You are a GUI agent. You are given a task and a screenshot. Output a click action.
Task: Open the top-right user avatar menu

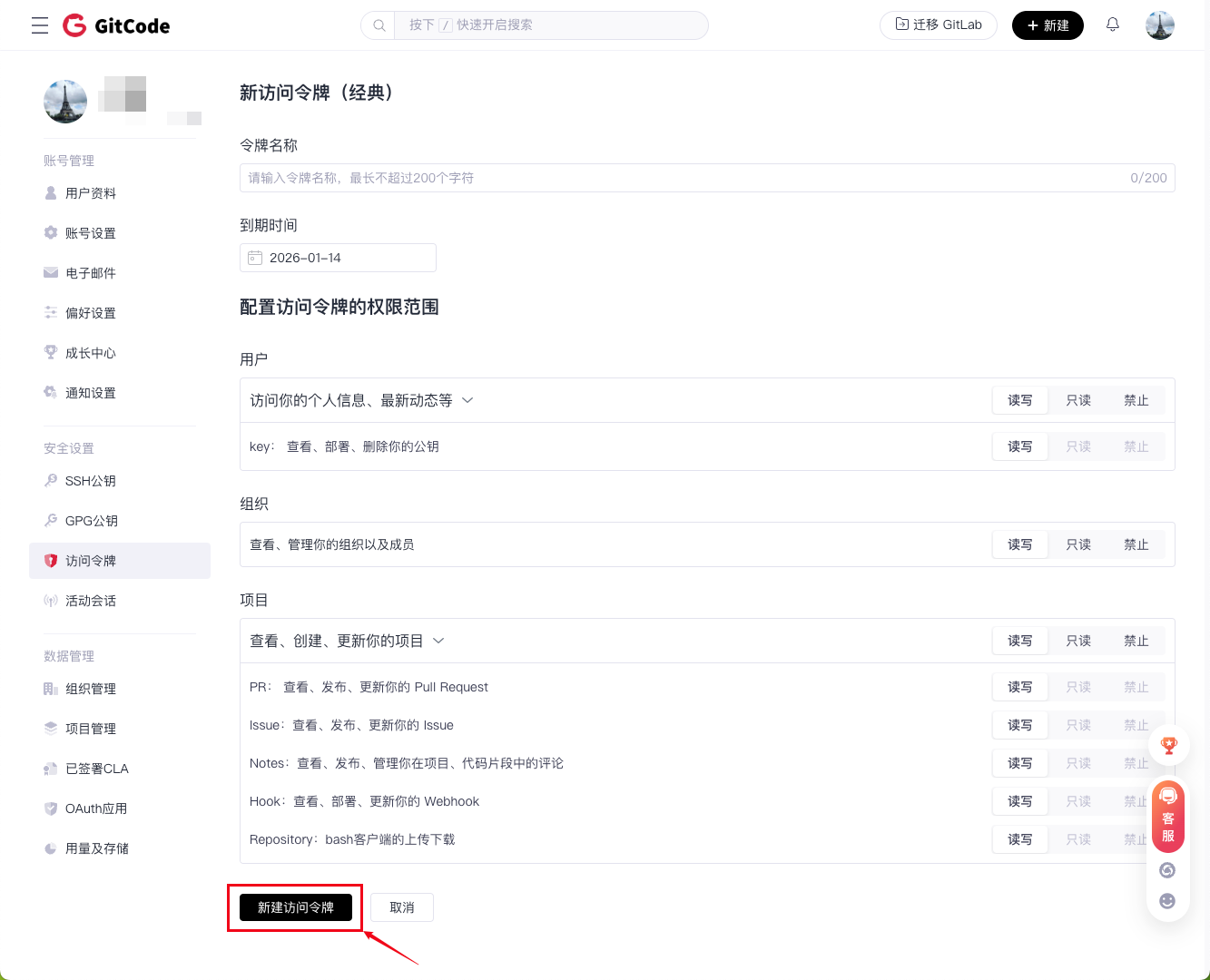(1159, 25)
